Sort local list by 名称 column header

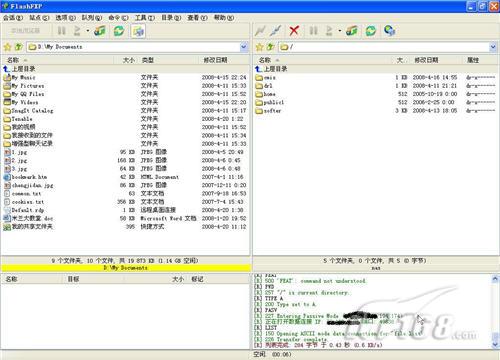coord(57,60)
